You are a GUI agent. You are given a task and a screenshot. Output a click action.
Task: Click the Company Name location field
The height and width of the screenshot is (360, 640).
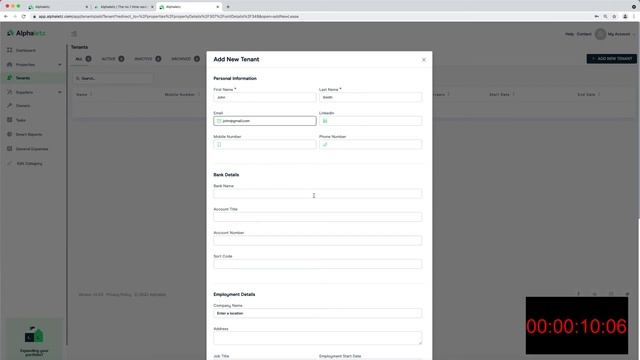(x=318, y=313)
